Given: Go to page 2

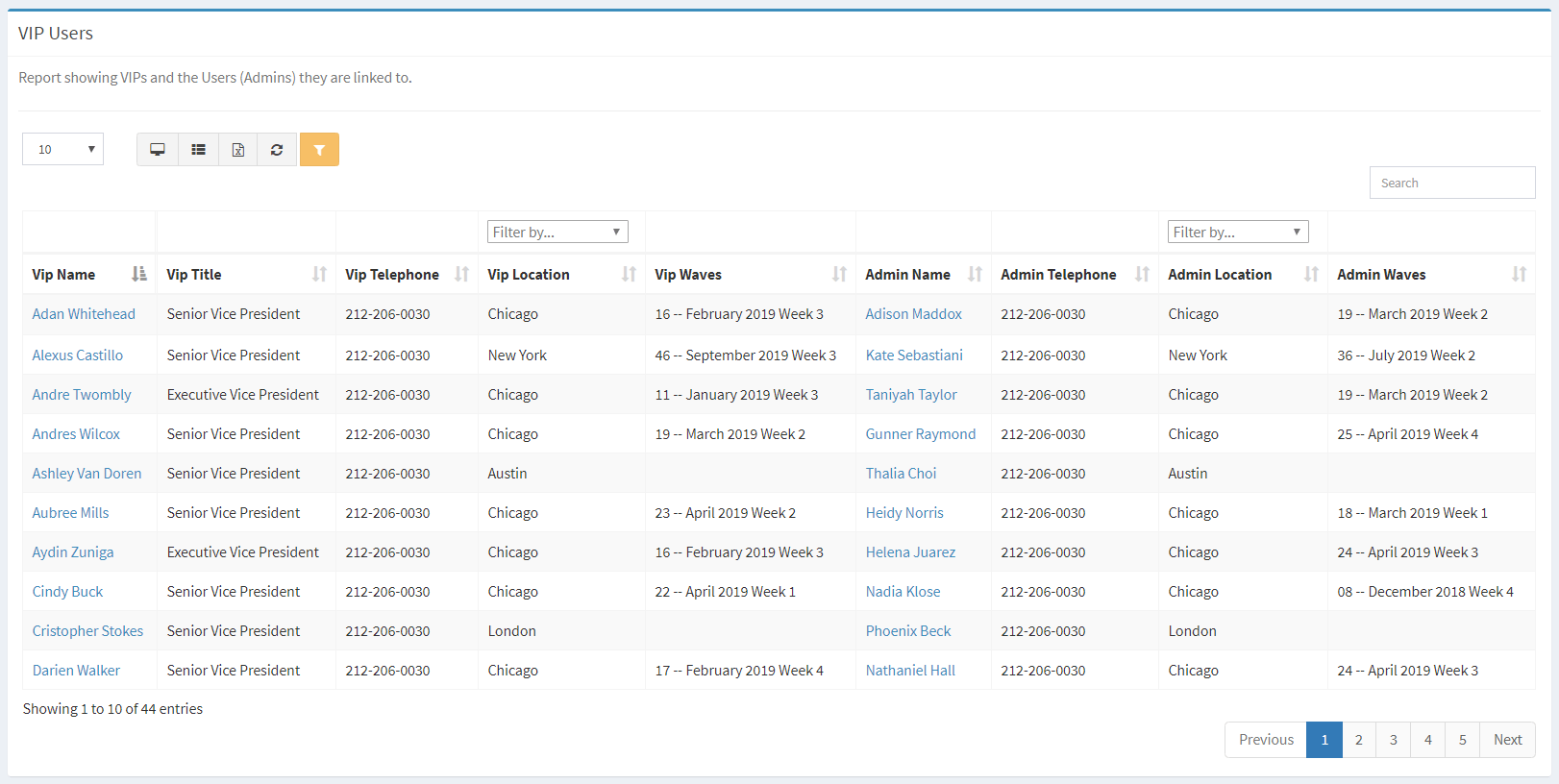Looking at the screenshot, I should [1359, 740].
